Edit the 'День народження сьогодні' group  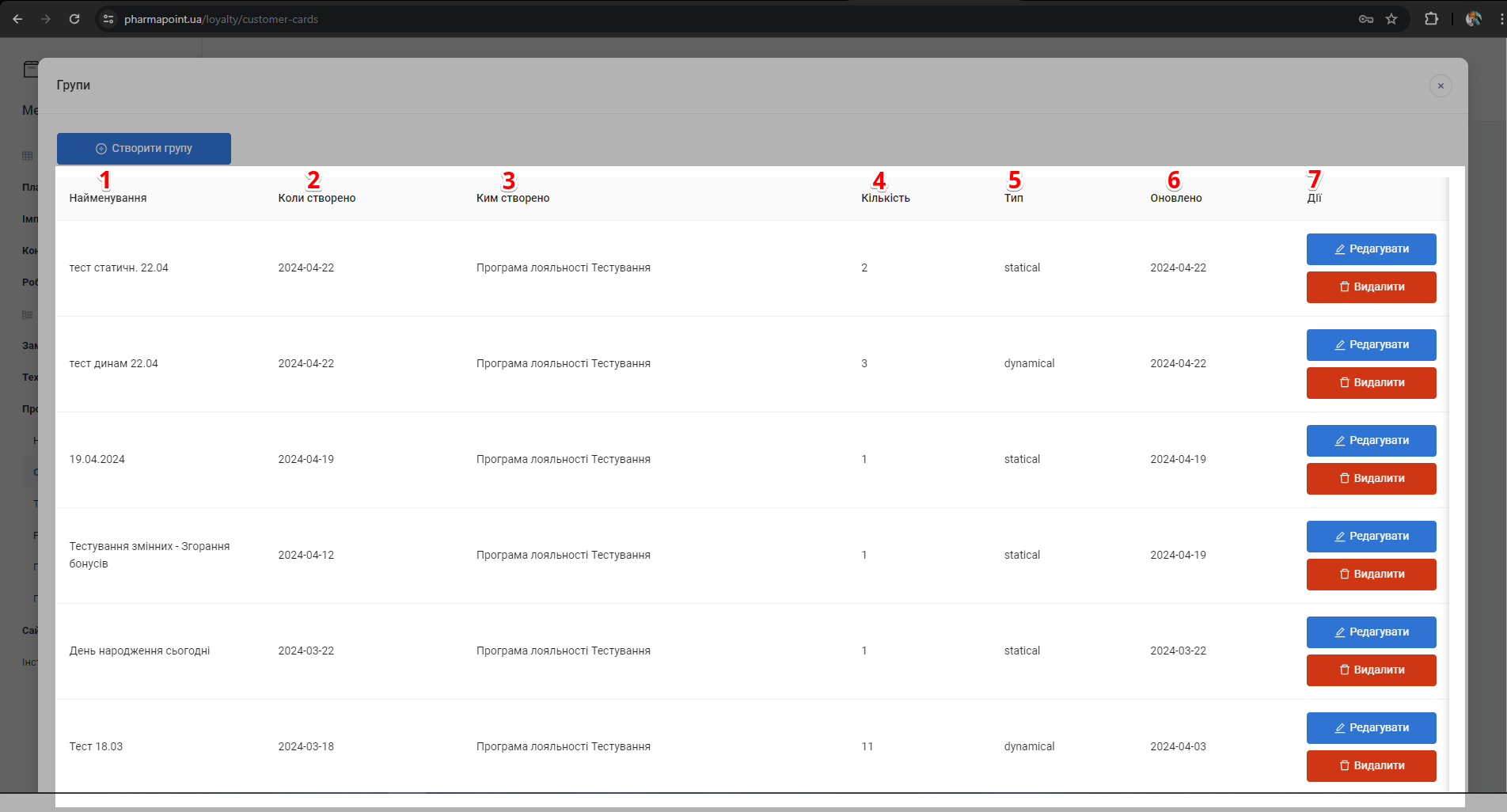(1371, 632)
